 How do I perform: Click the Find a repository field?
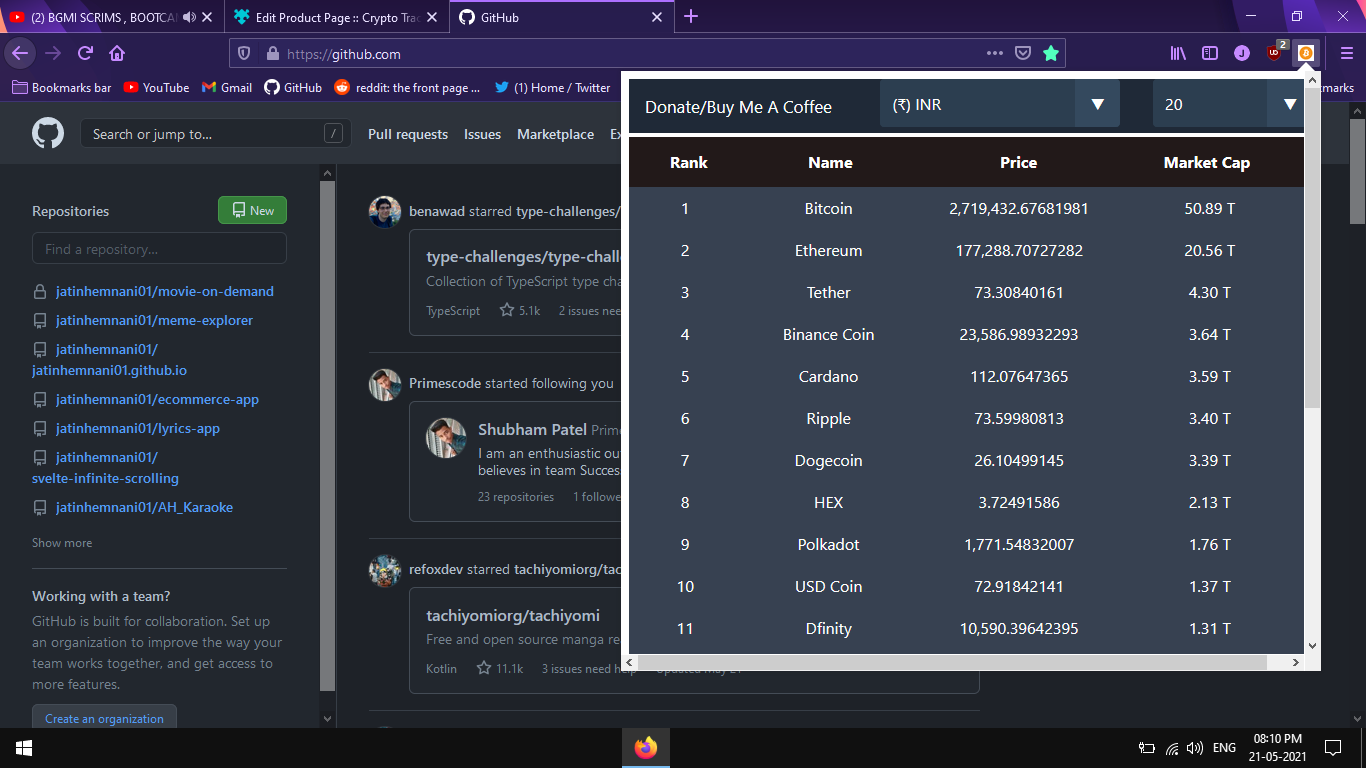159,248
